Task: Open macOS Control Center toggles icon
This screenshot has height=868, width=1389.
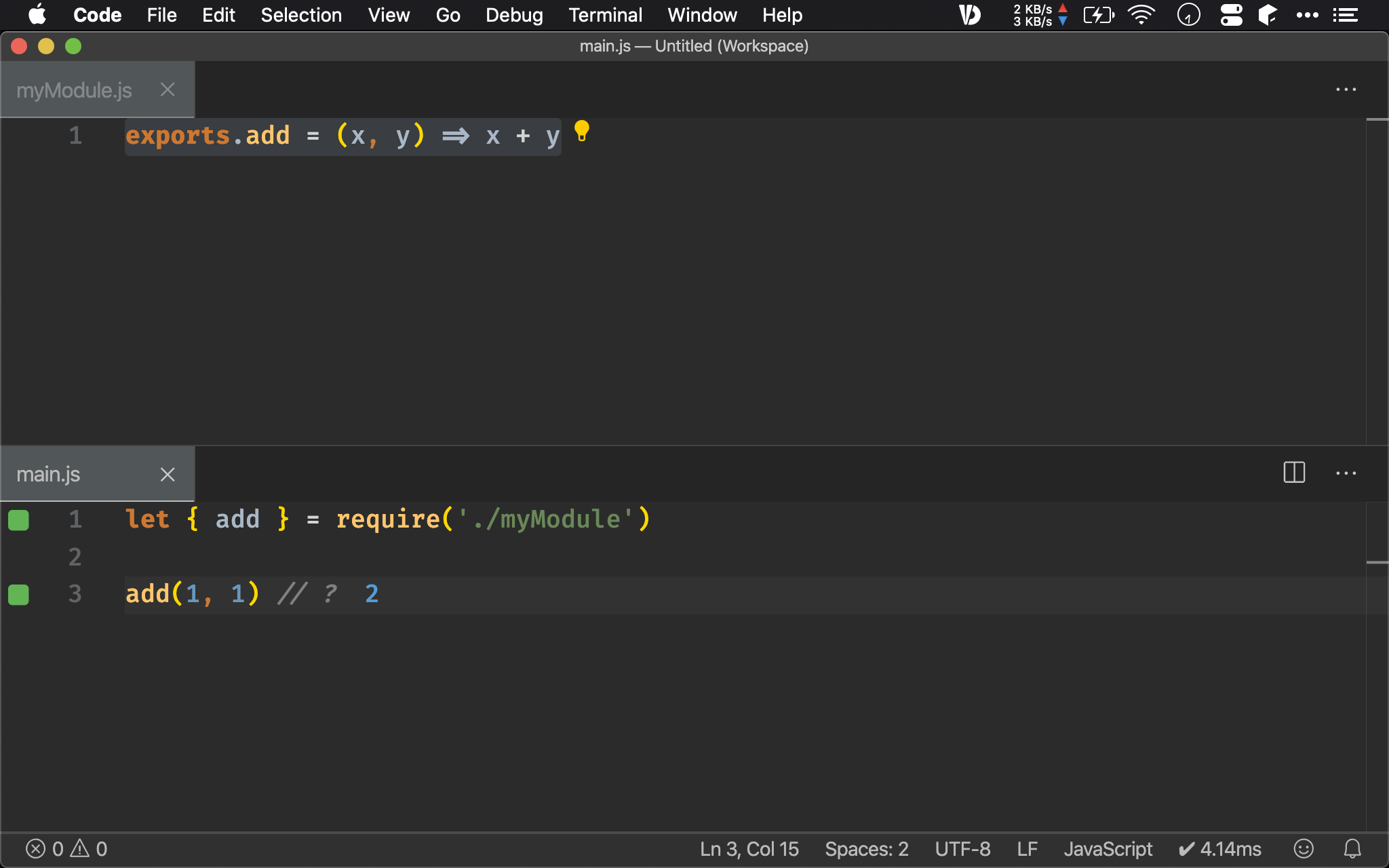Action: click(1231, 15)
